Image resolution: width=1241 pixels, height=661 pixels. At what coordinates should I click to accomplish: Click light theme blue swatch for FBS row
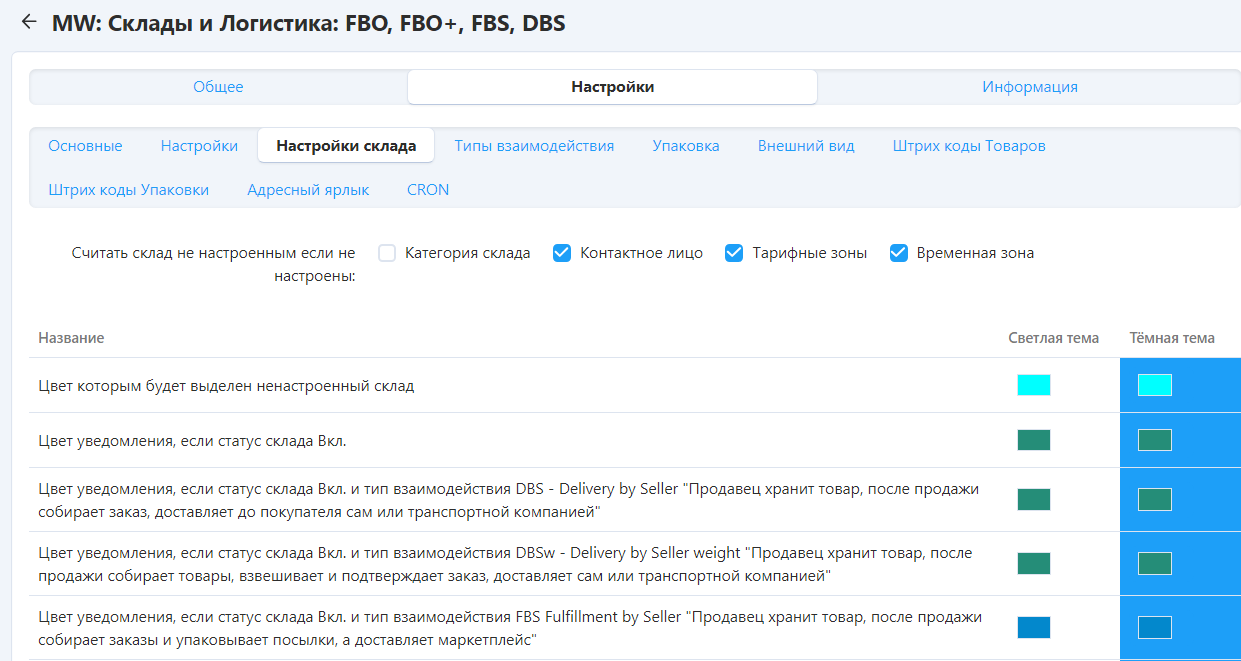tap(1033, 627)
